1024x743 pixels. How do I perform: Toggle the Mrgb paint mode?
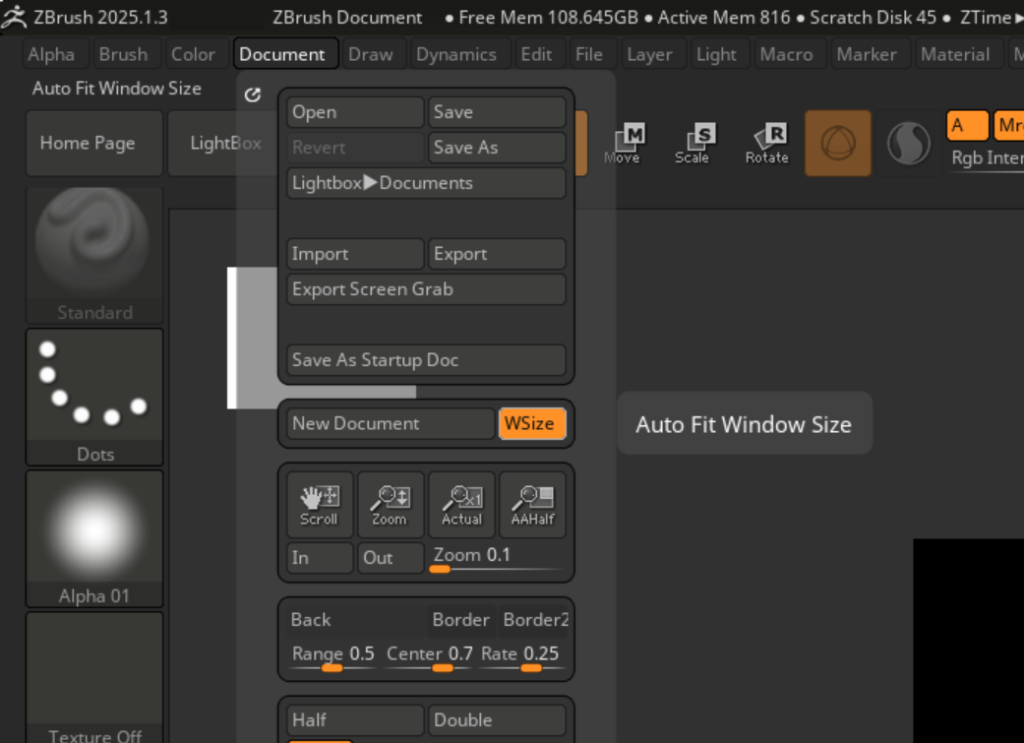coord(1012,126)
